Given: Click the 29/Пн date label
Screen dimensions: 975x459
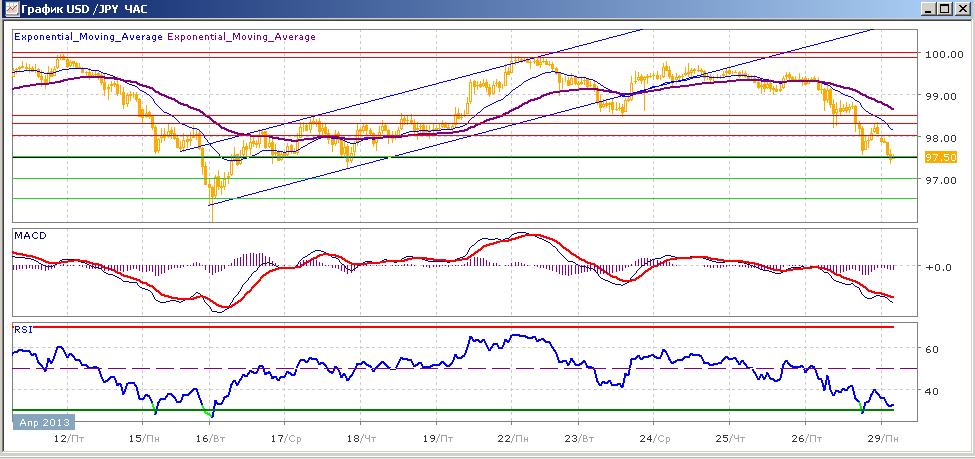Looking at the screenshot, I should 882,438.
